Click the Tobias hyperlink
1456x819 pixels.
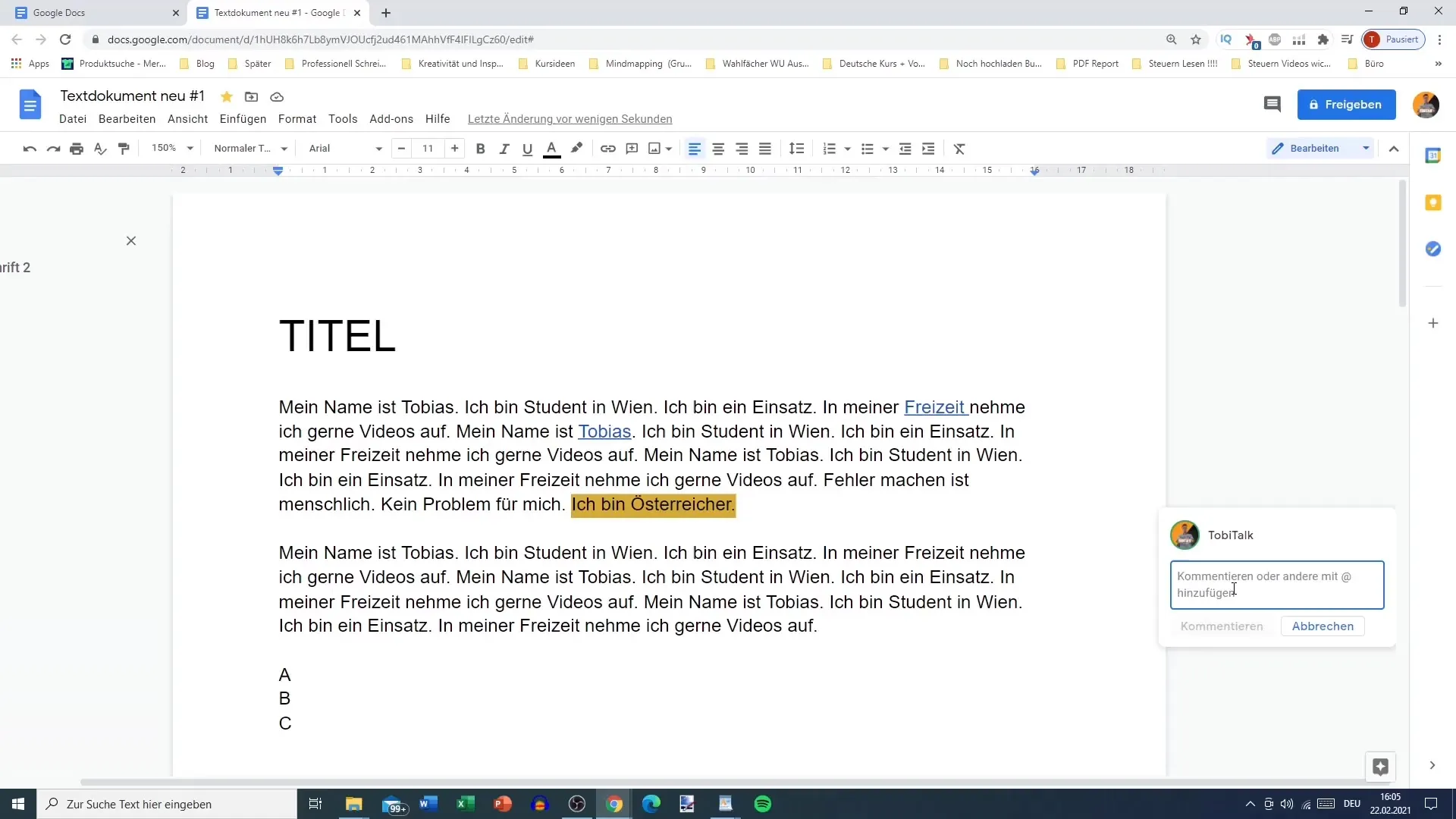604,431
